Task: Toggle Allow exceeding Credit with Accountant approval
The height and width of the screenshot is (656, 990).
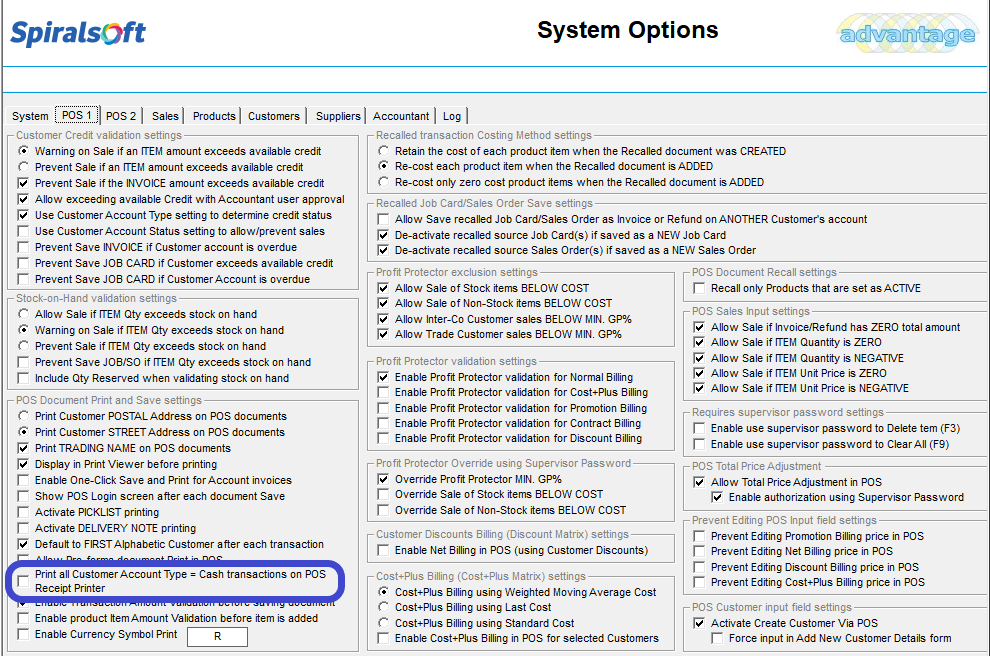Action: [23, 199]
